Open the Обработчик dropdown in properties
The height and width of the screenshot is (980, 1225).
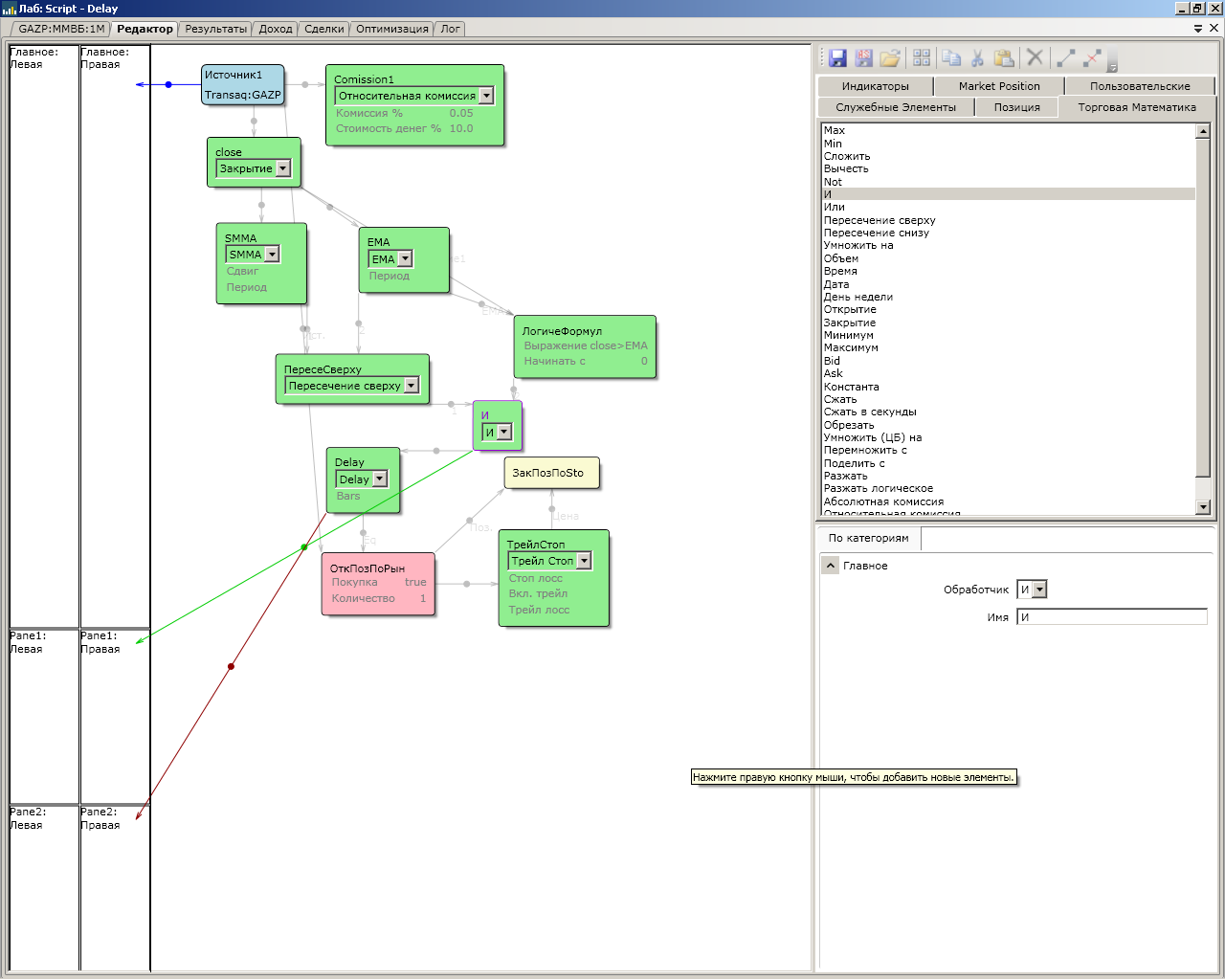[x=1039, y=590]
